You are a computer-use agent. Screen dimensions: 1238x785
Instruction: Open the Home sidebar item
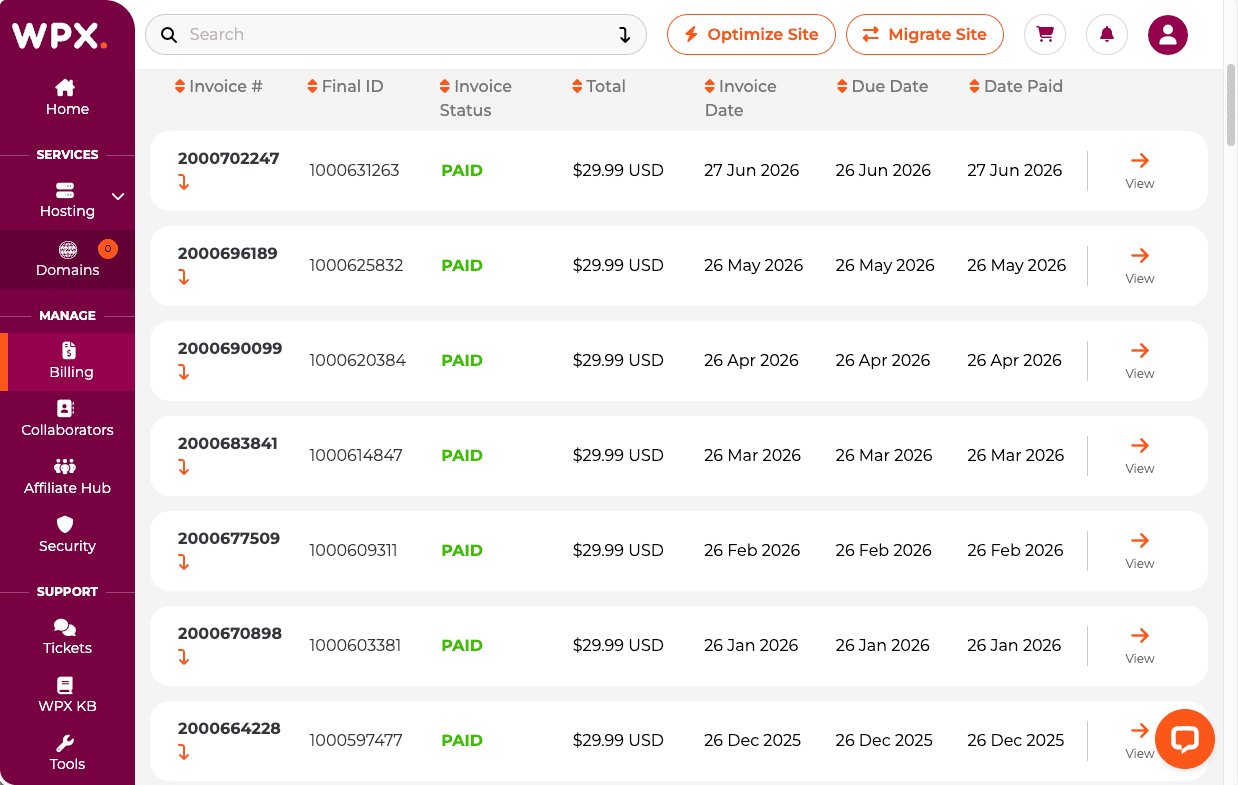67,97
